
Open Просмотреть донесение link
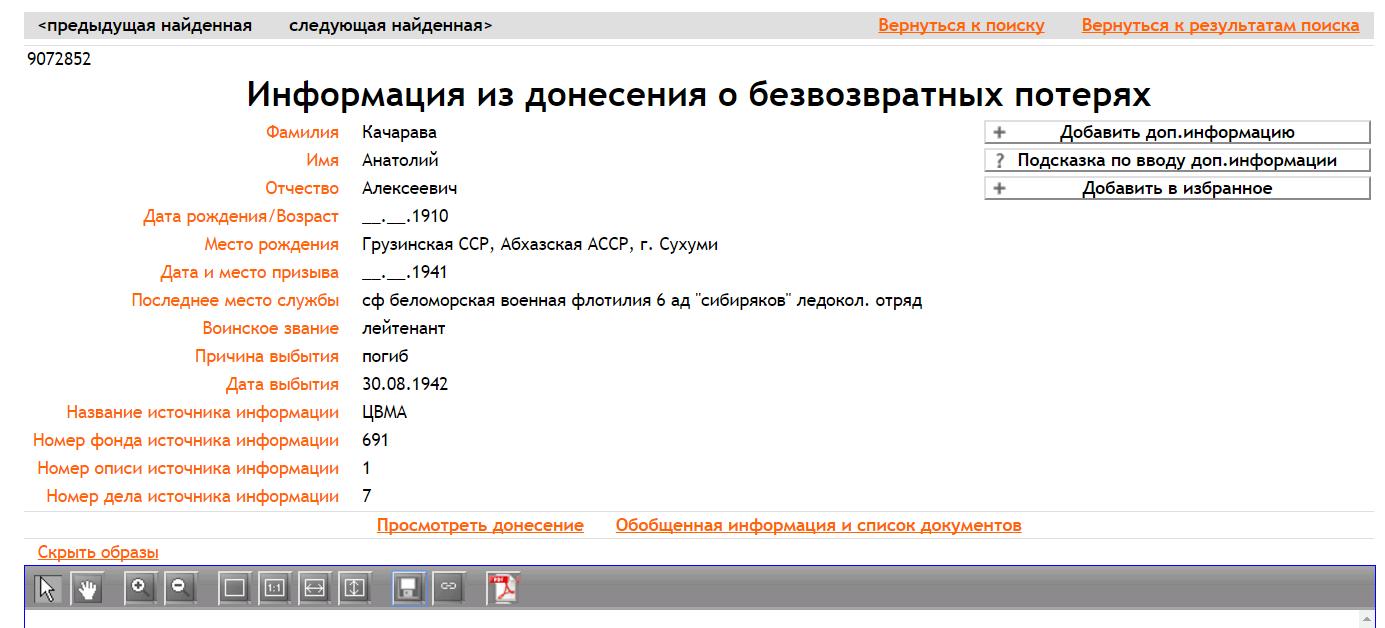click(x=480, y=525)
